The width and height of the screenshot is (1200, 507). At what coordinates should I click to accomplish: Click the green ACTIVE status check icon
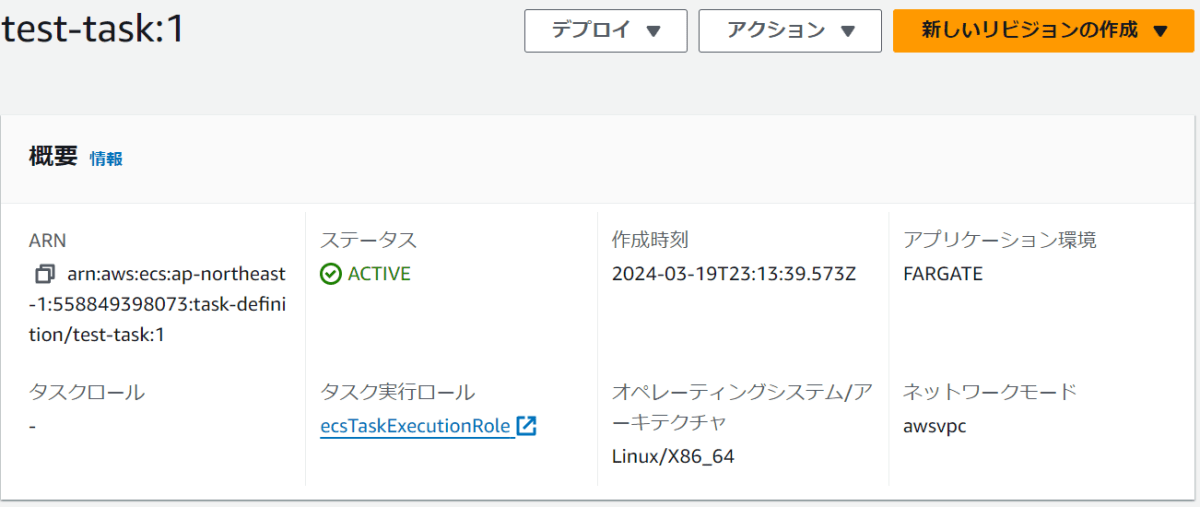[x=331, y=274]
